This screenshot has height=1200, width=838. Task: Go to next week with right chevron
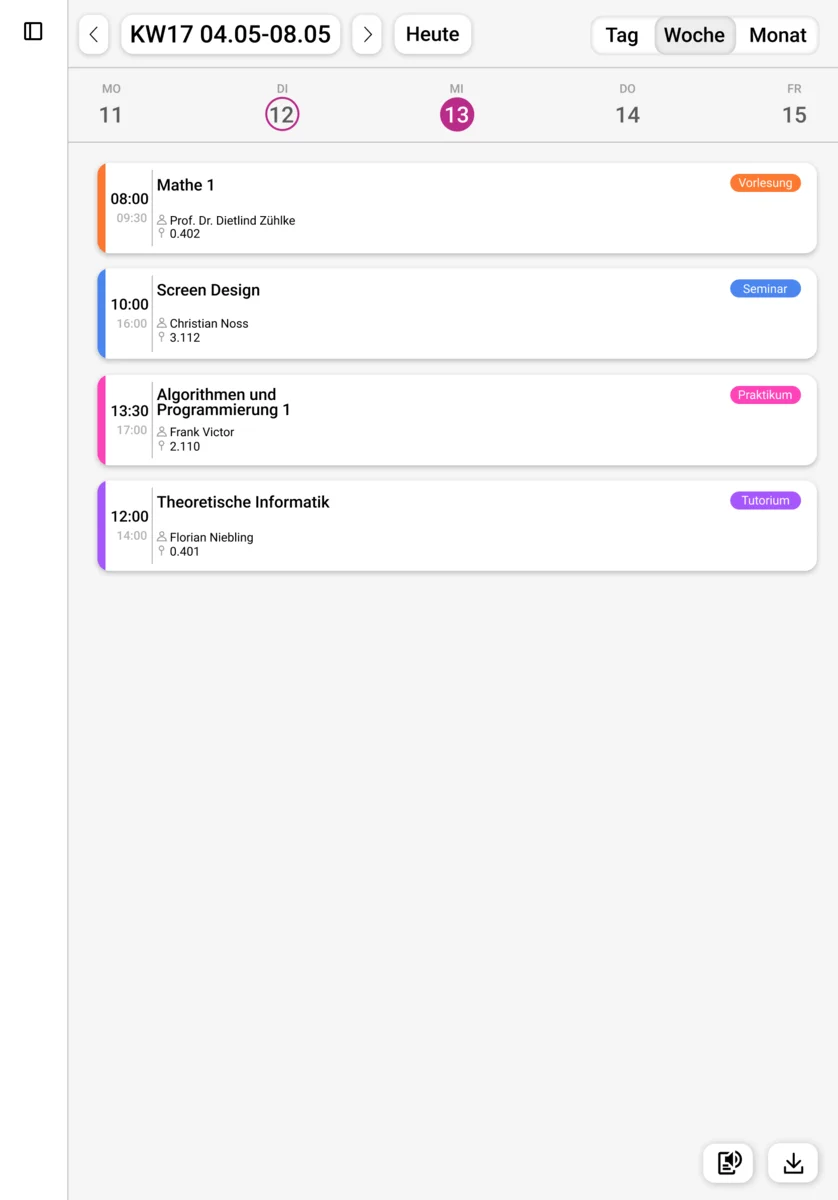pyautogui.click(x=367, y=35)
